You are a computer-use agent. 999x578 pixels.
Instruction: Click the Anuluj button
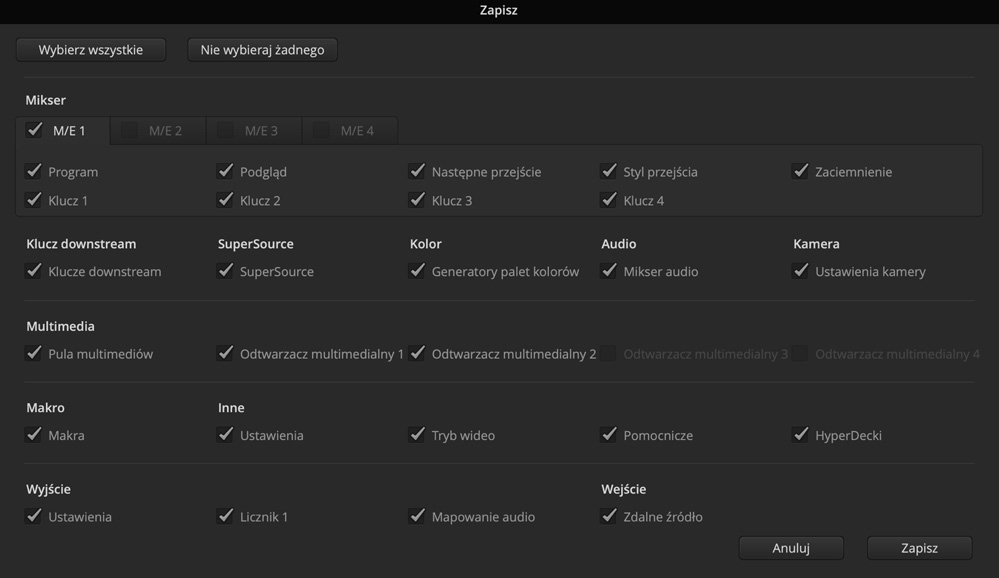791,548
